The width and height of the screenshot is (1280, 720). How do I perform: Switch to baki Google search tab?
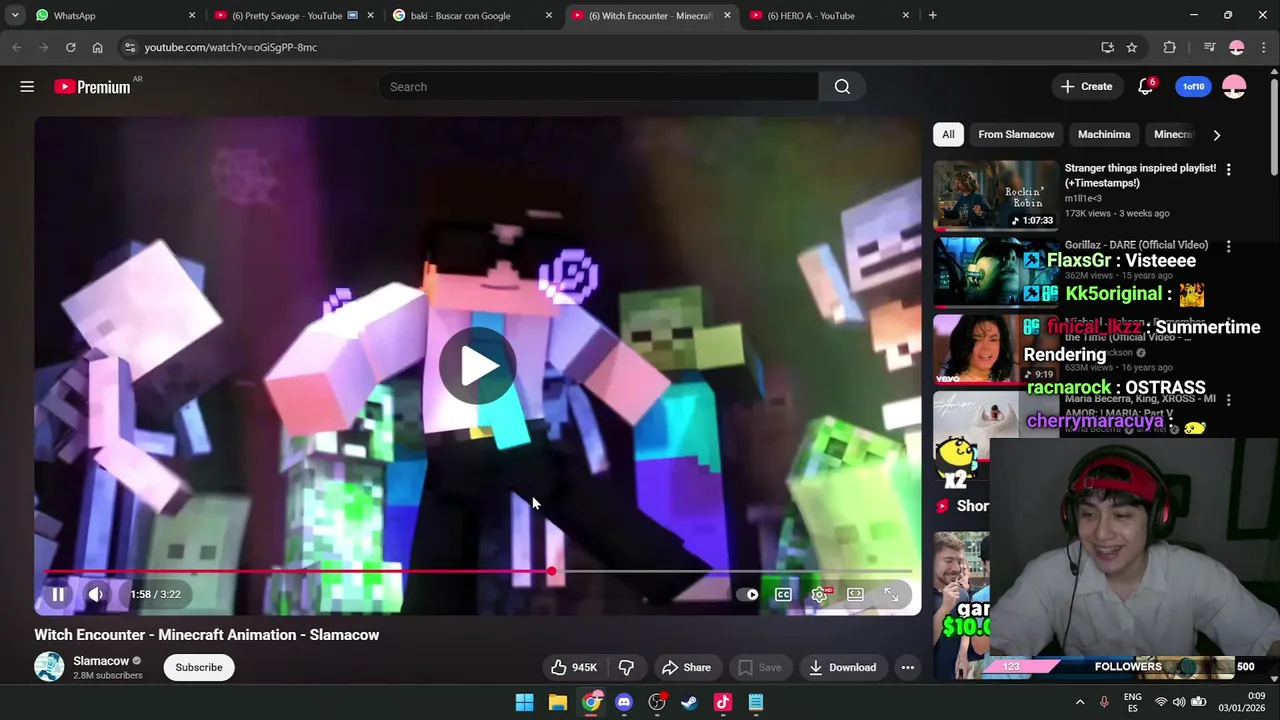coord(472,15)
